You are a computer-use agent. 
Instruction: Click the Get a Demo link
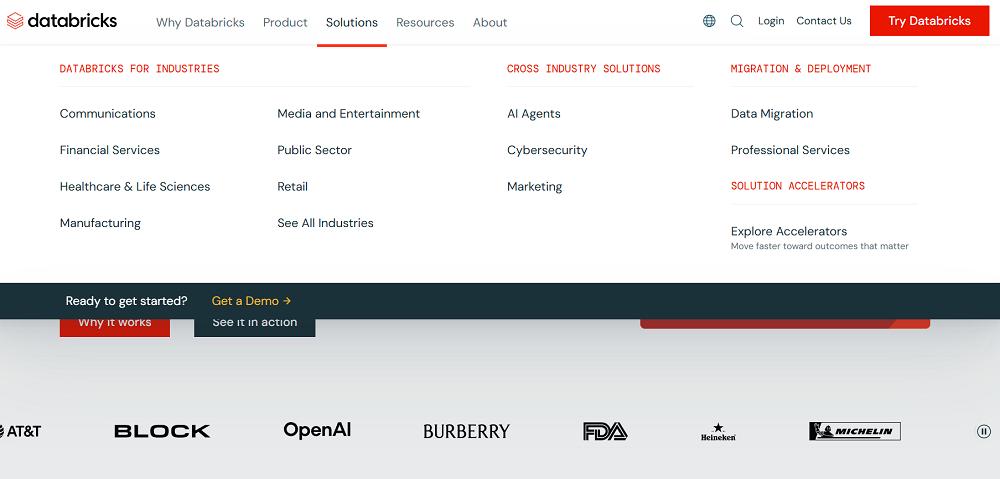(x=251, y=301)
